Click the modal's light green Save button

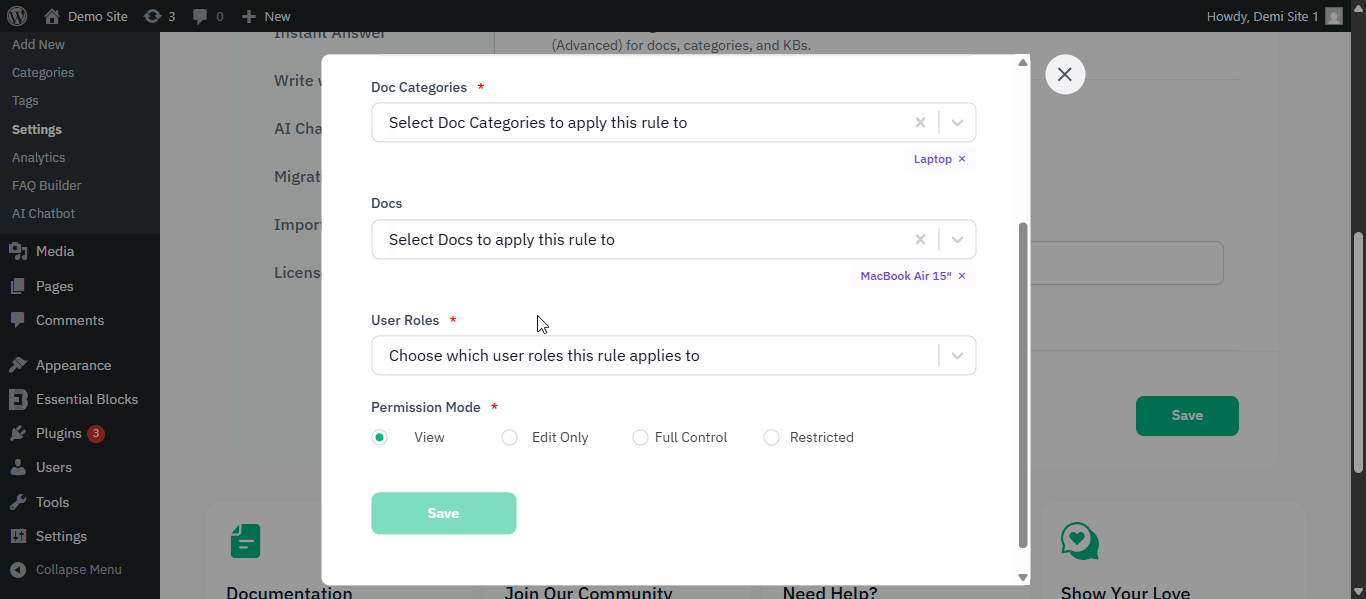coord(444,513)
